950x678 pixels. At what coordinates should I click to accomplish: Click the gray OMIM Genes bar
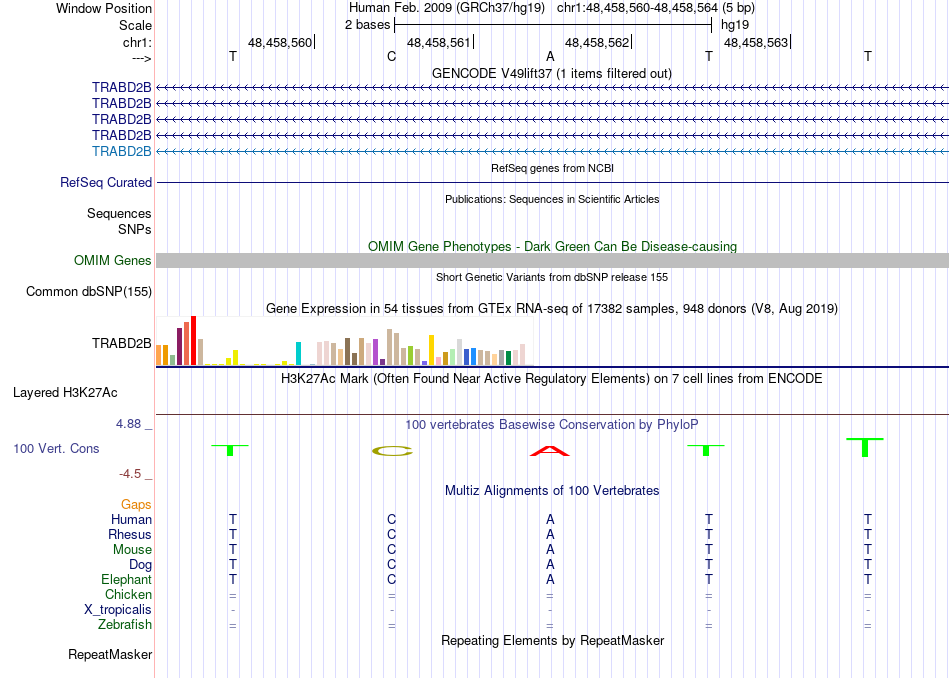(x=552, y=261)
